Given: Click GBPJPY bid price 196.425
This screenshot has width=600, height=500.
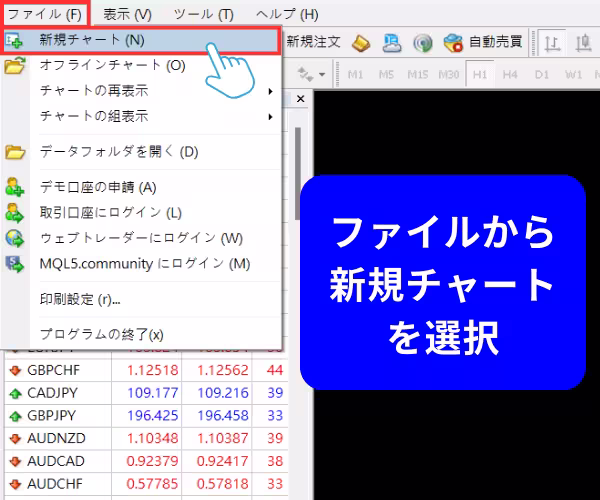Looking at the screenshot, I should coord(152,415).
